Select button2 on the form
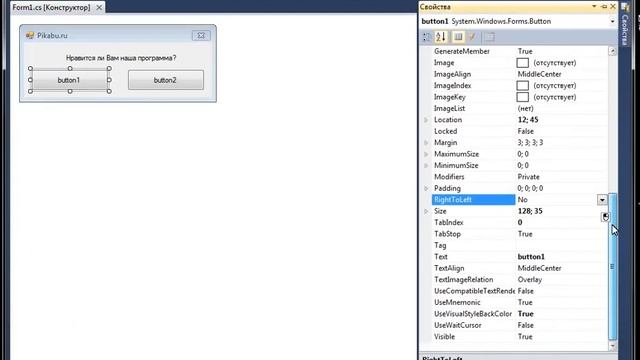This screenshot has height=360, width=640. coord(166,80)
